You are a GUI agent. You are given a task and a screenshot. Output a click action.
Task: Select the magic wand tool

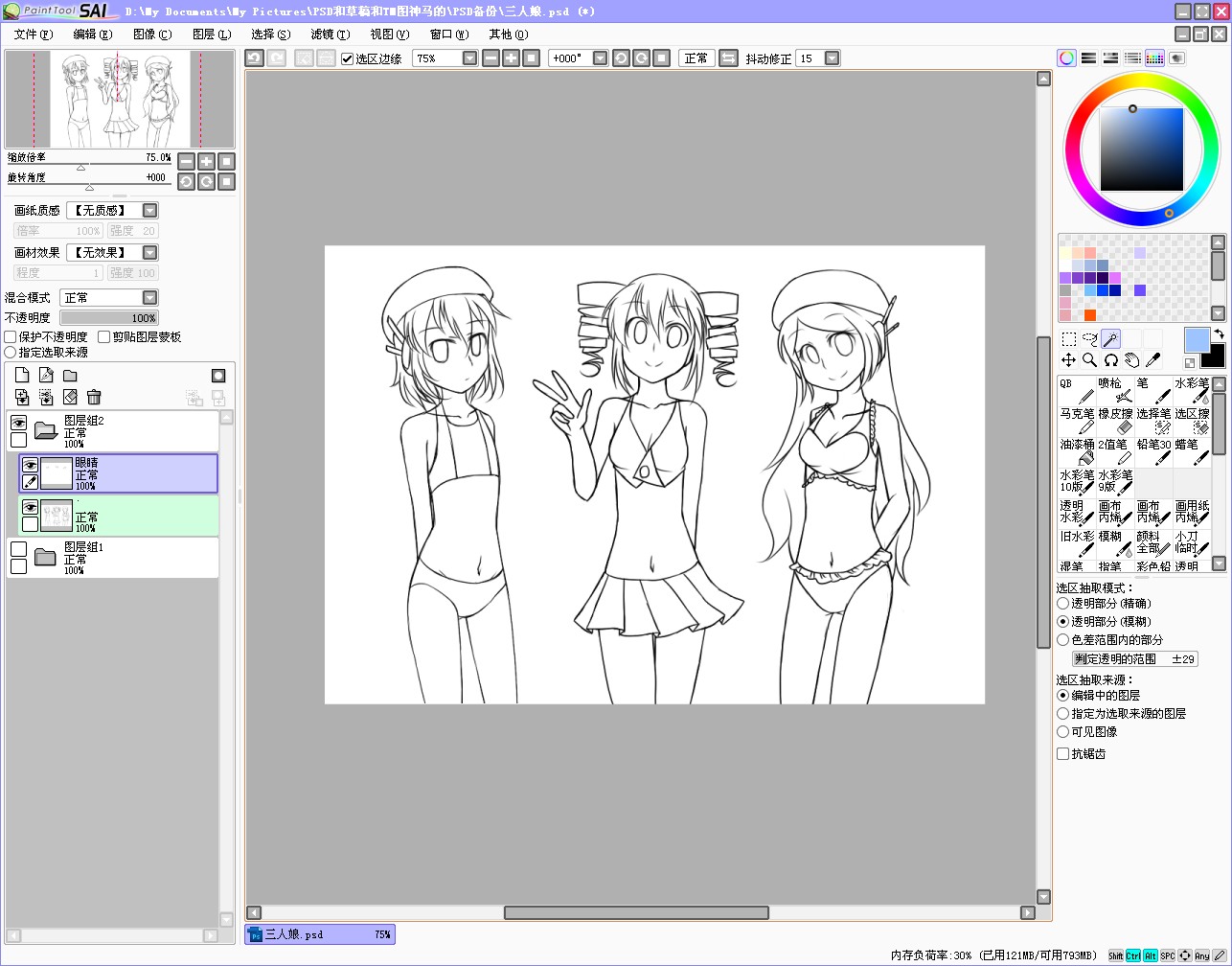pos(1110,338)
